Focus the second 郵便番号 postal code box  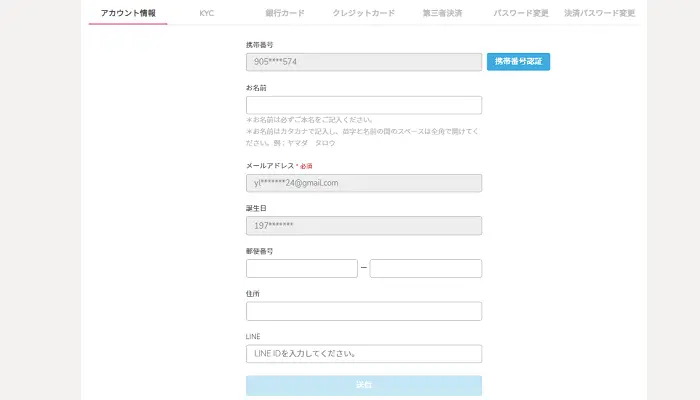click(x=425, y=268)
